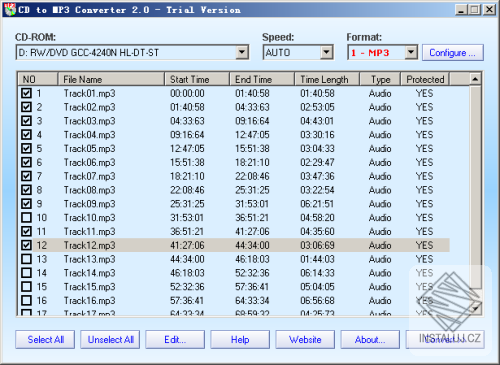Open the Edit dialog button
Screen dimensions: 500x365
click(x=175, y=340)
